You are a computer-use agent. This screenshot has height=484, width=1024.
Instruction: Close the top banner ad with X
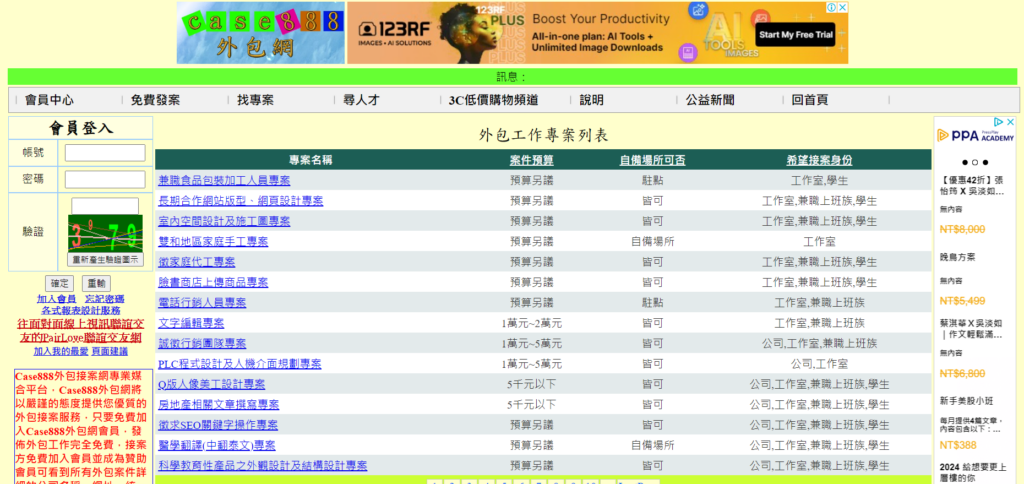point(842,7)
